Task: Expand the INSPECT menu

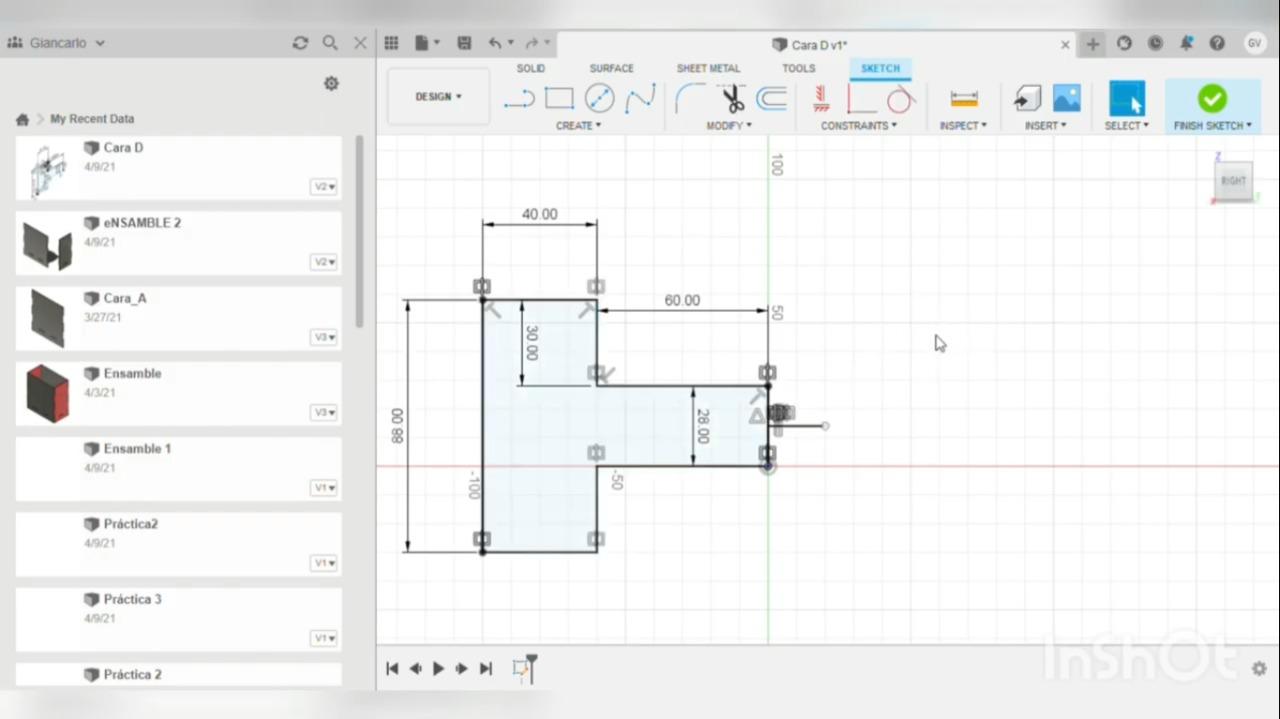Action: [x=963, y=126]
